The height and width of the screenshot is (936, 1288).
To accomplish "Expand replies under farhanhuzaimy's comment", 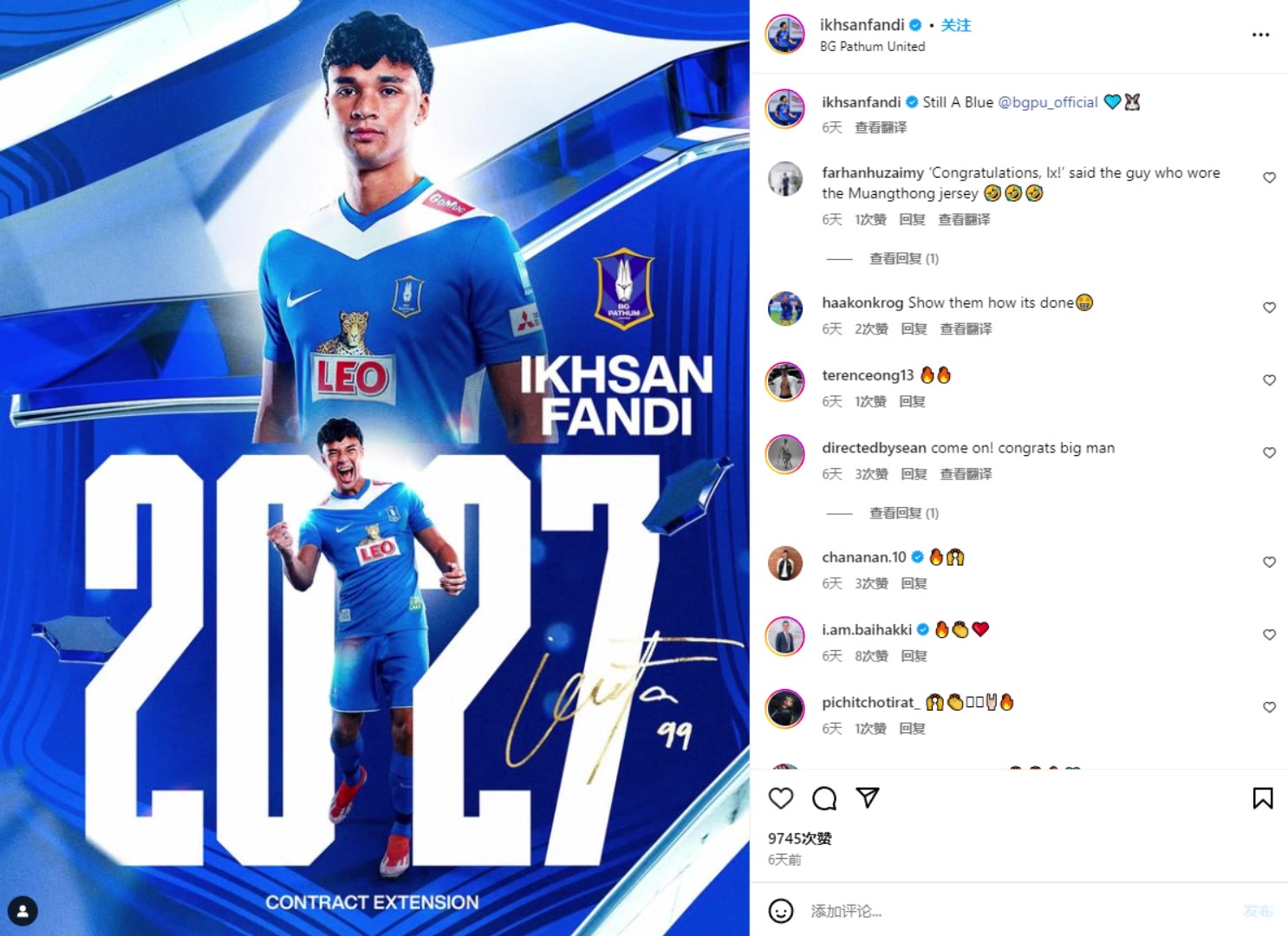I will [903, 258].
